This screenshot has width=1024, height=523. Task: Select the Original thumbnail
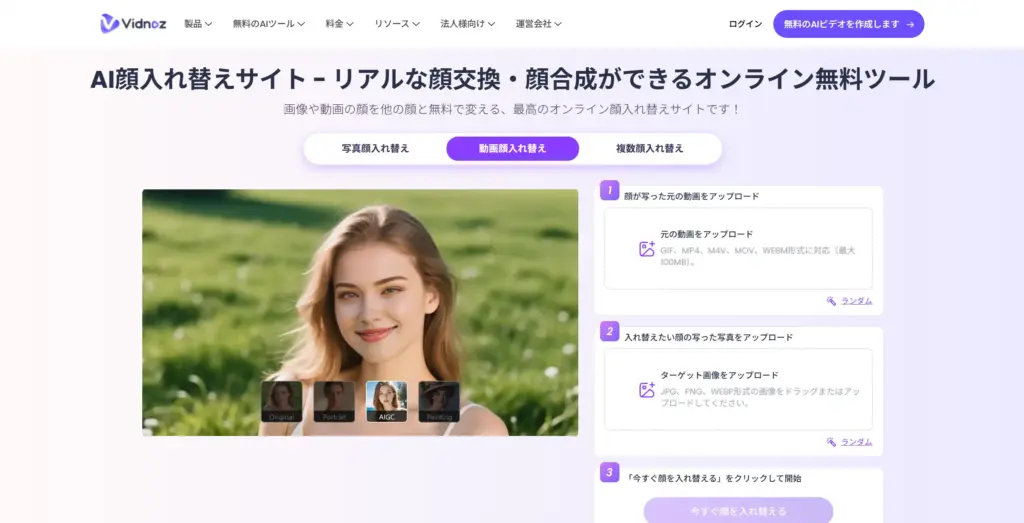(x=281, y=402)
